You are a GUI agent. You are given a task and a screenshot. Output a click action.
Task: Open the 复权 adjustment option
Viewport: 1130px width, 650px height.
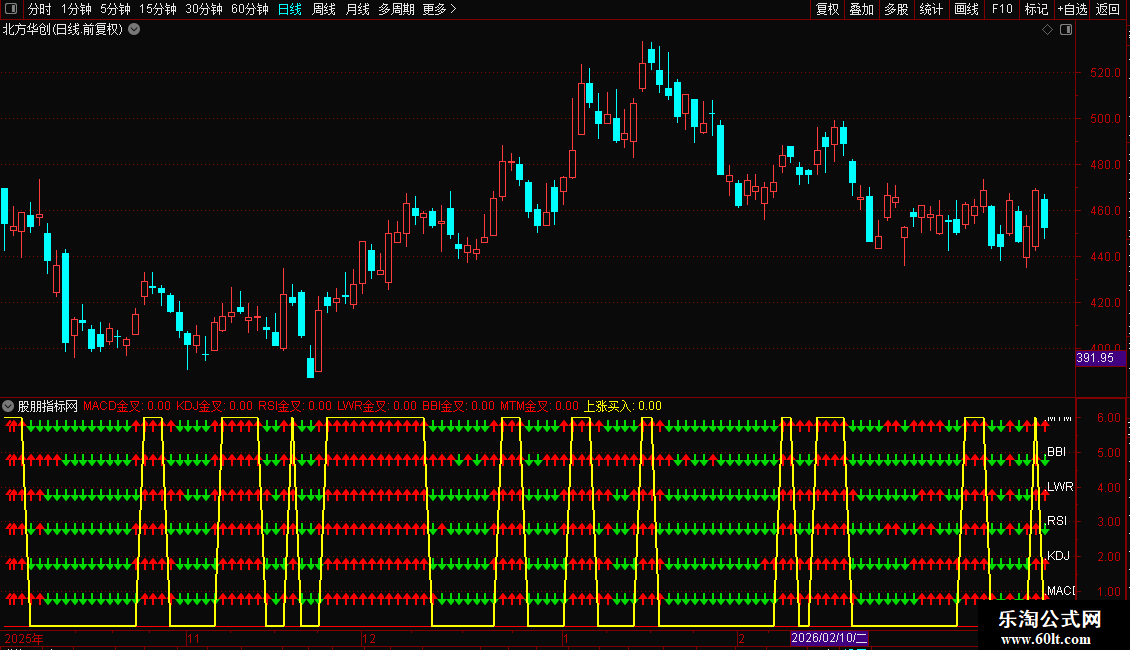tap(827, 9)
